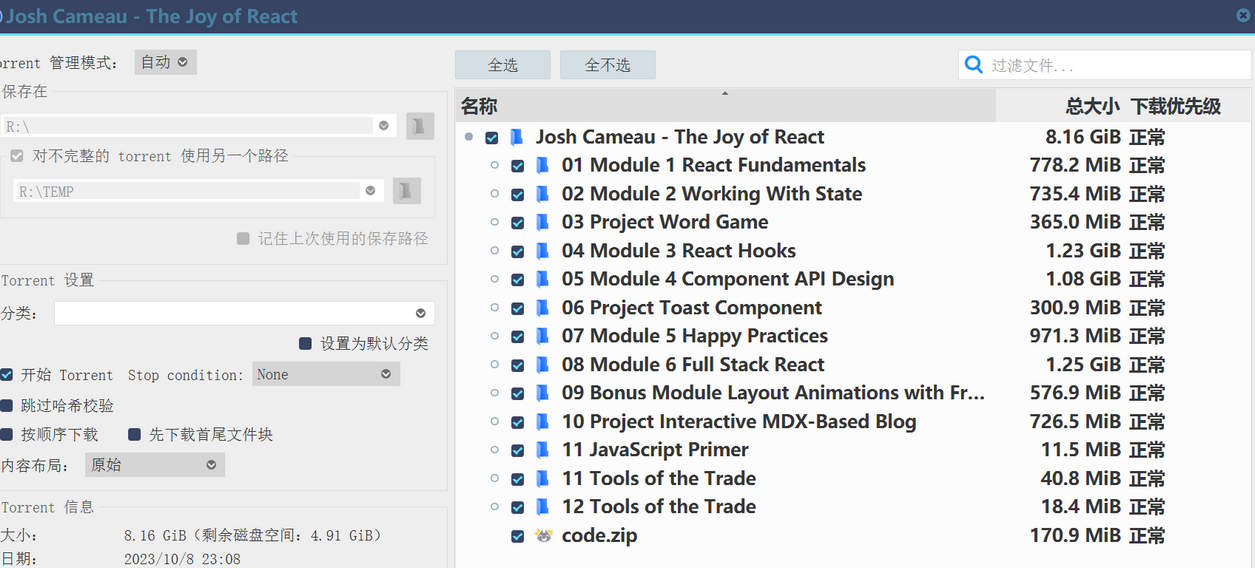1255x568 pixels.
Task: Click folder icon of 10 Project Interactive MDX-Based Blog
Action: coord(542,422)
